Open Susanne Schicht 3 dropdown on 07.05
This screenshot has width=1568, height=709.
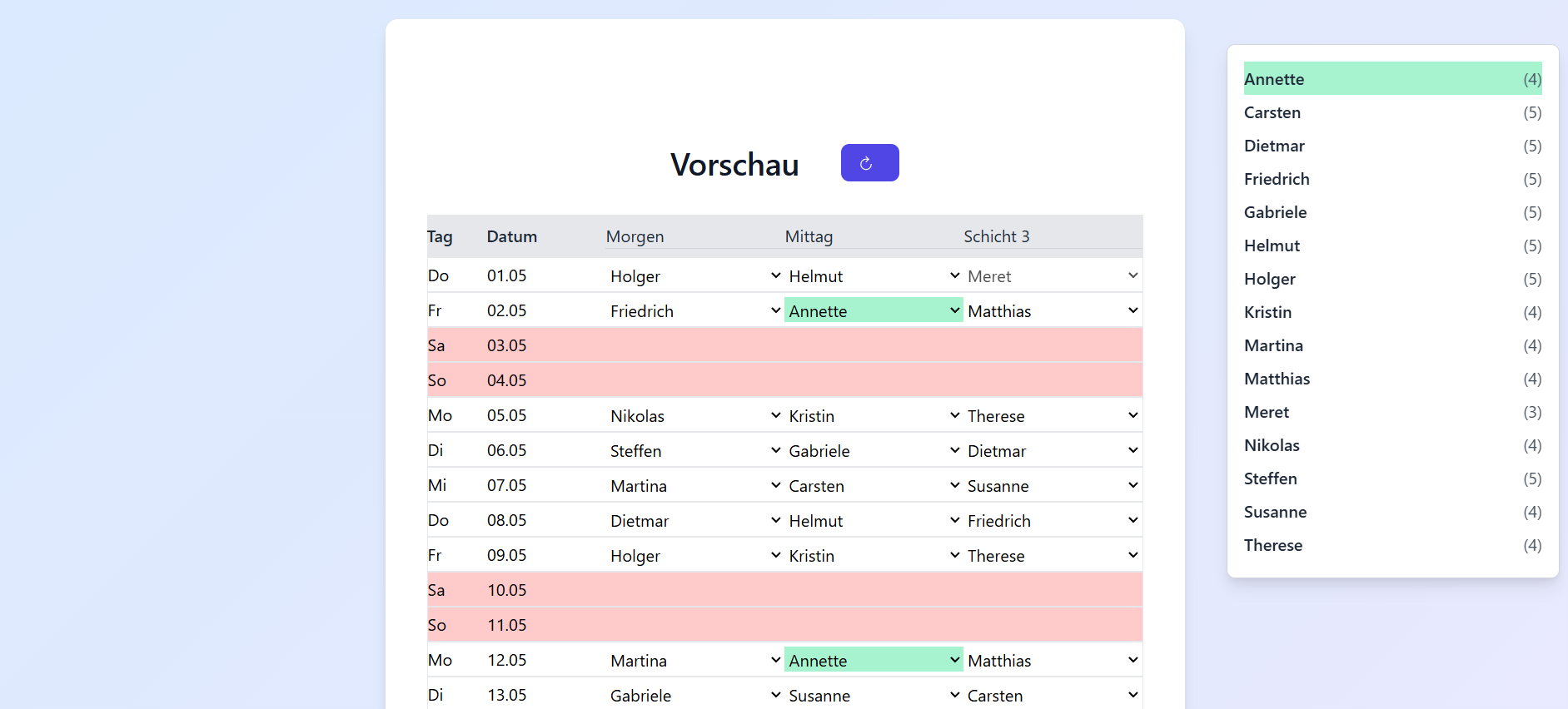point(1052,486)
